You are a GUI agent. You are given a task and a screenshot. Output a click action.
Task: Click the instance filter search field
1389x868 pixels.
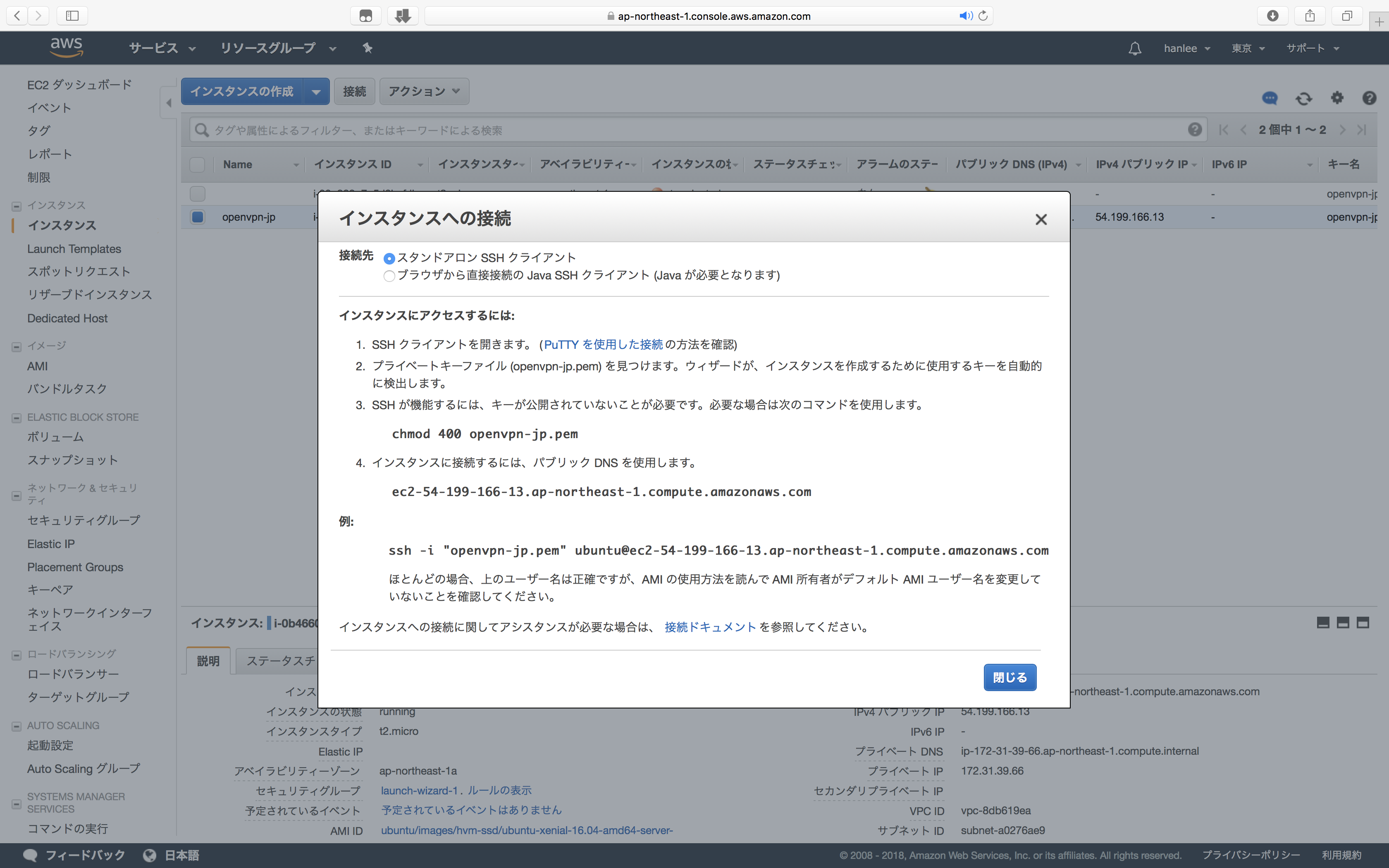[698, 130]
